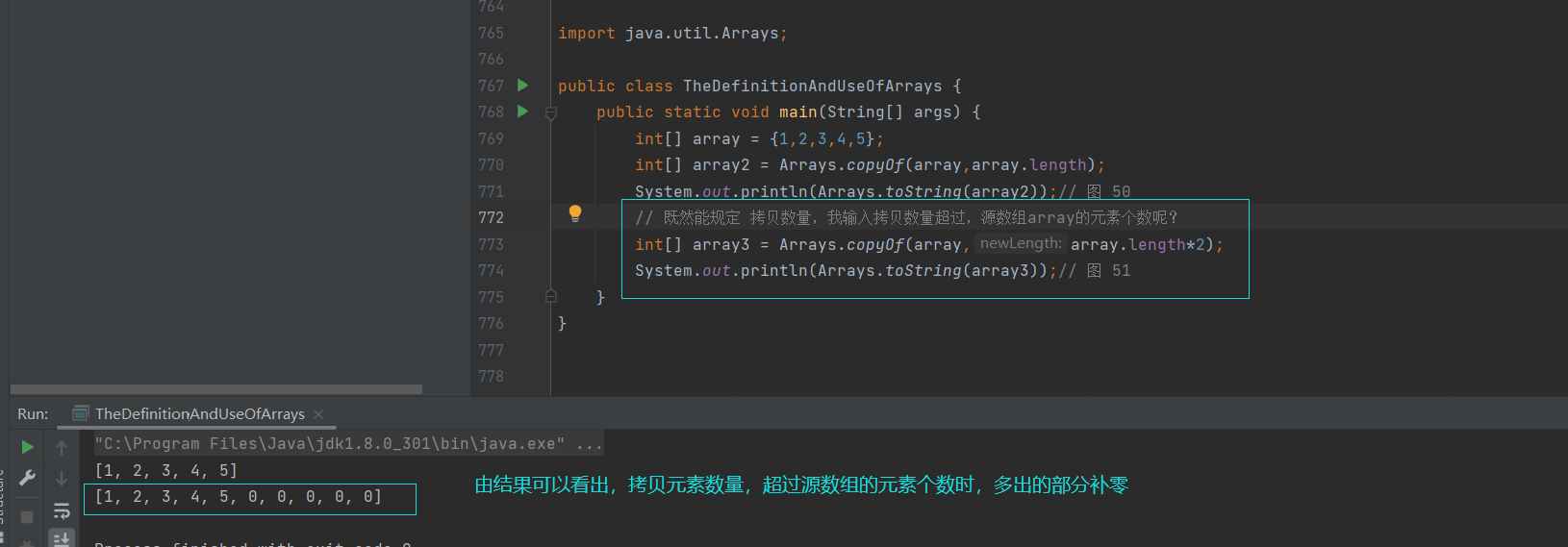Click line number 775 in the gutter
The height and width of the screenshot is (547, 1568).
click(x=491, y=297)
